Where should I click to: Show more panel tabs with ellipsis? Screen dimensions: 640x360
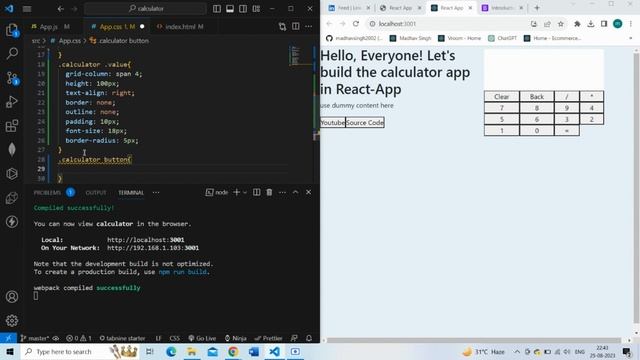[x=156, y=193]
